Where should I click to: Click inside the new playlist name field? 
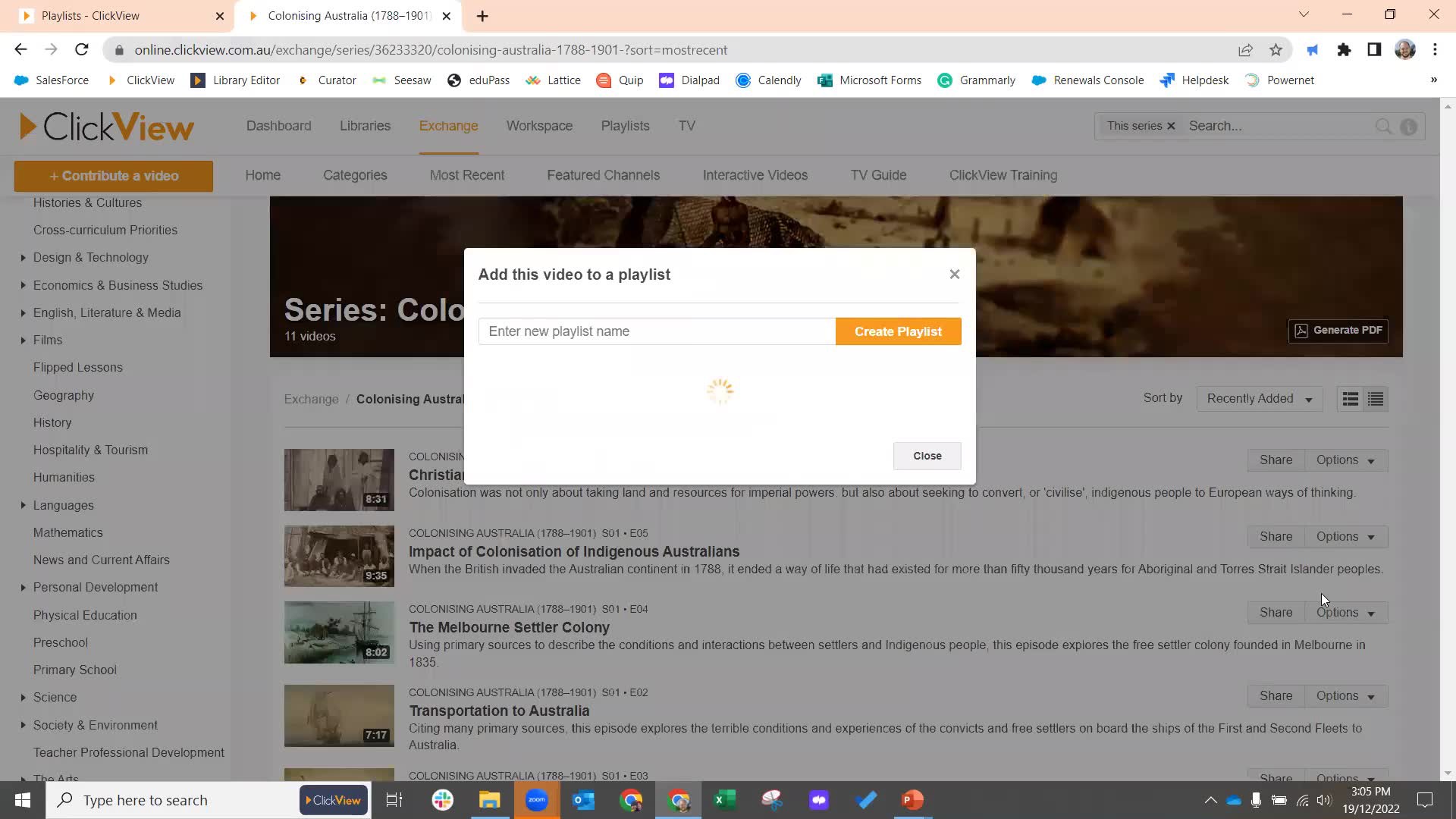click(x=657, y=331)
